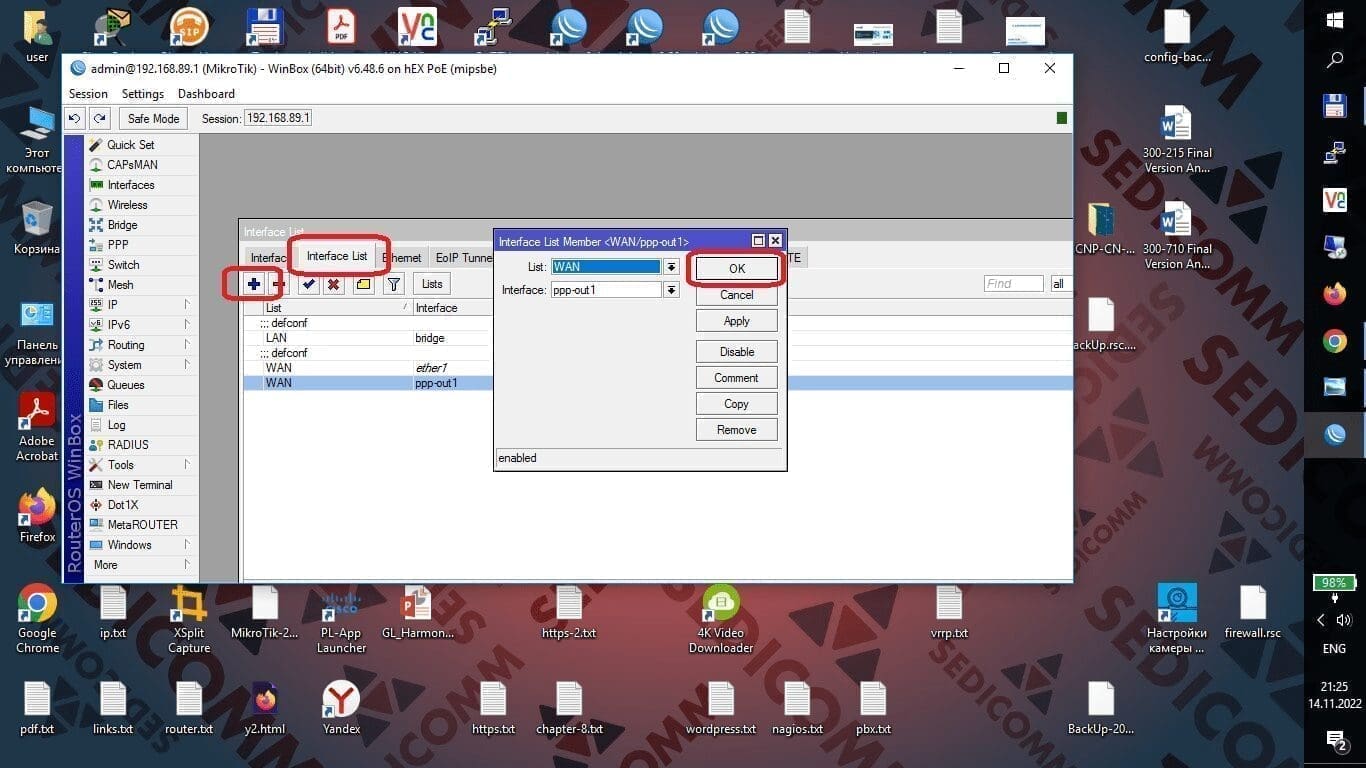The height and width of the screenshot is (768, 1366).
Task: Open the List dropdown arrow
Action: point(671,267)
